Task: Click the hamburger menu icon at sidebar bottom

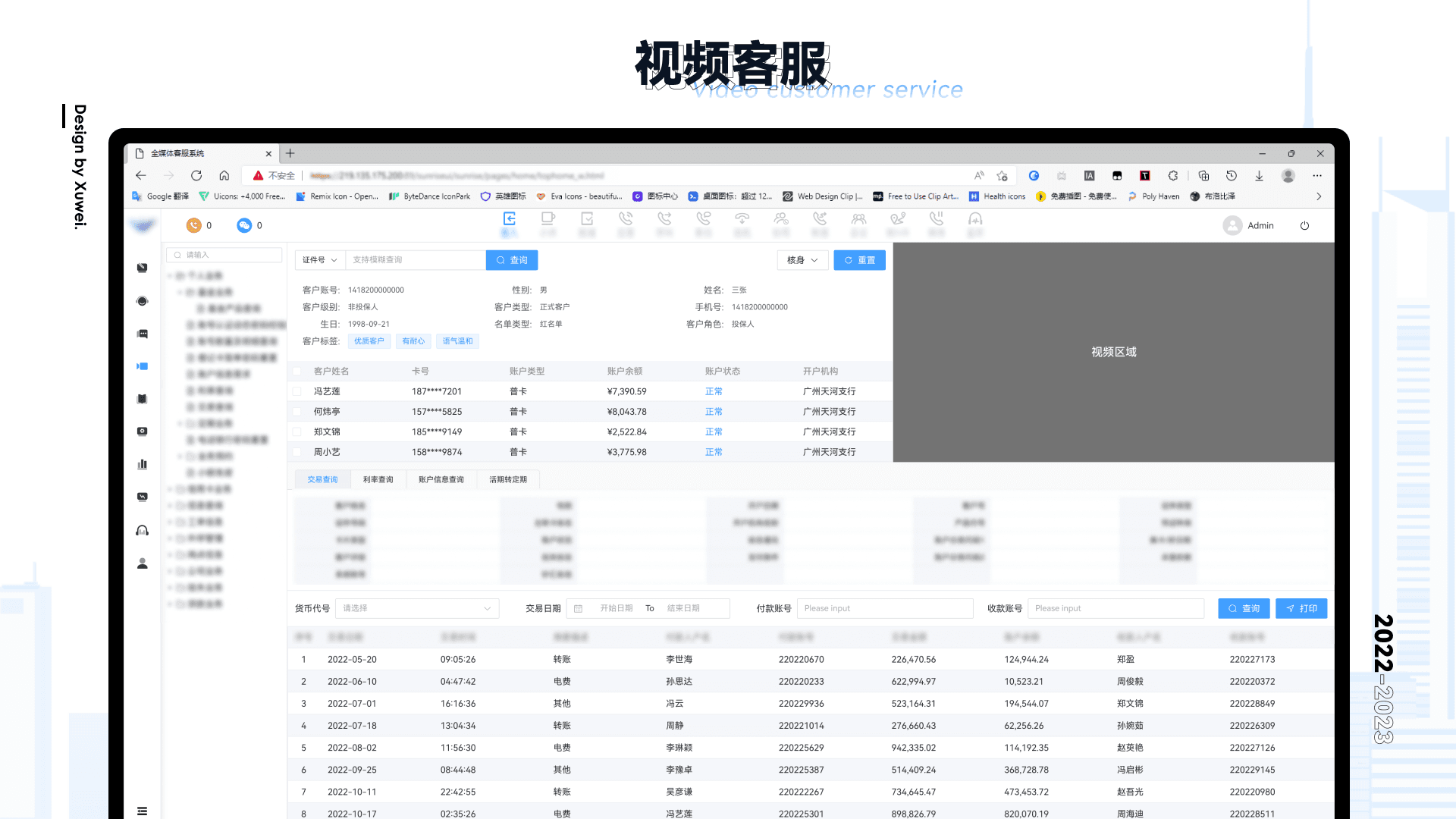Action: pos(142,811)
